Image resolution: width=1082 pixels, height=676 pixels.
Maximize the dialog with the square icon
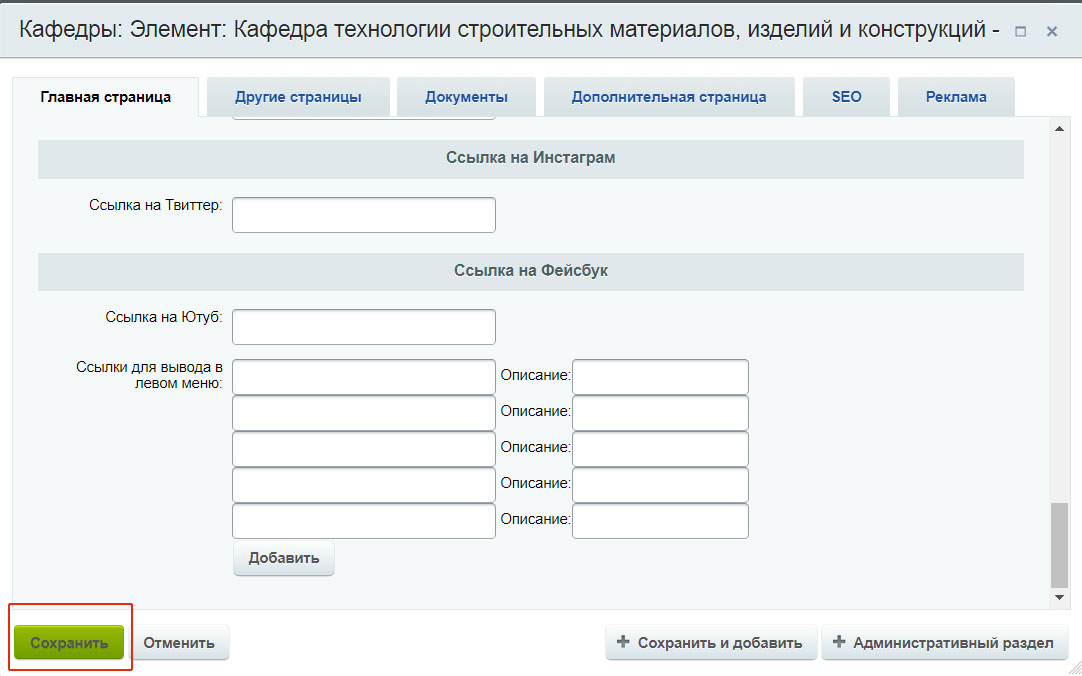tap(1021, 31)
